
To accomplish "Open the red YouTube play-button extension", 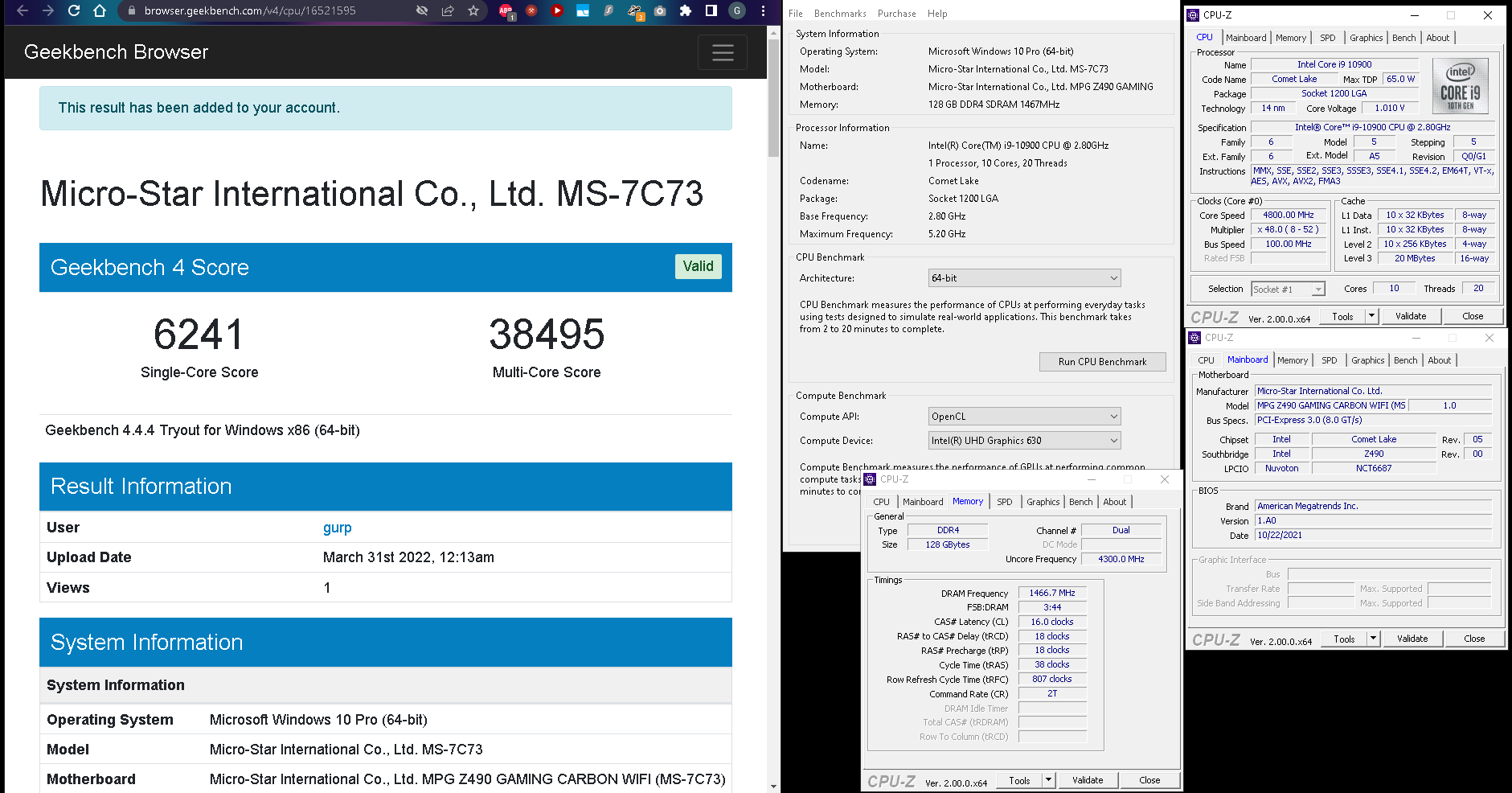I will 557,10.
